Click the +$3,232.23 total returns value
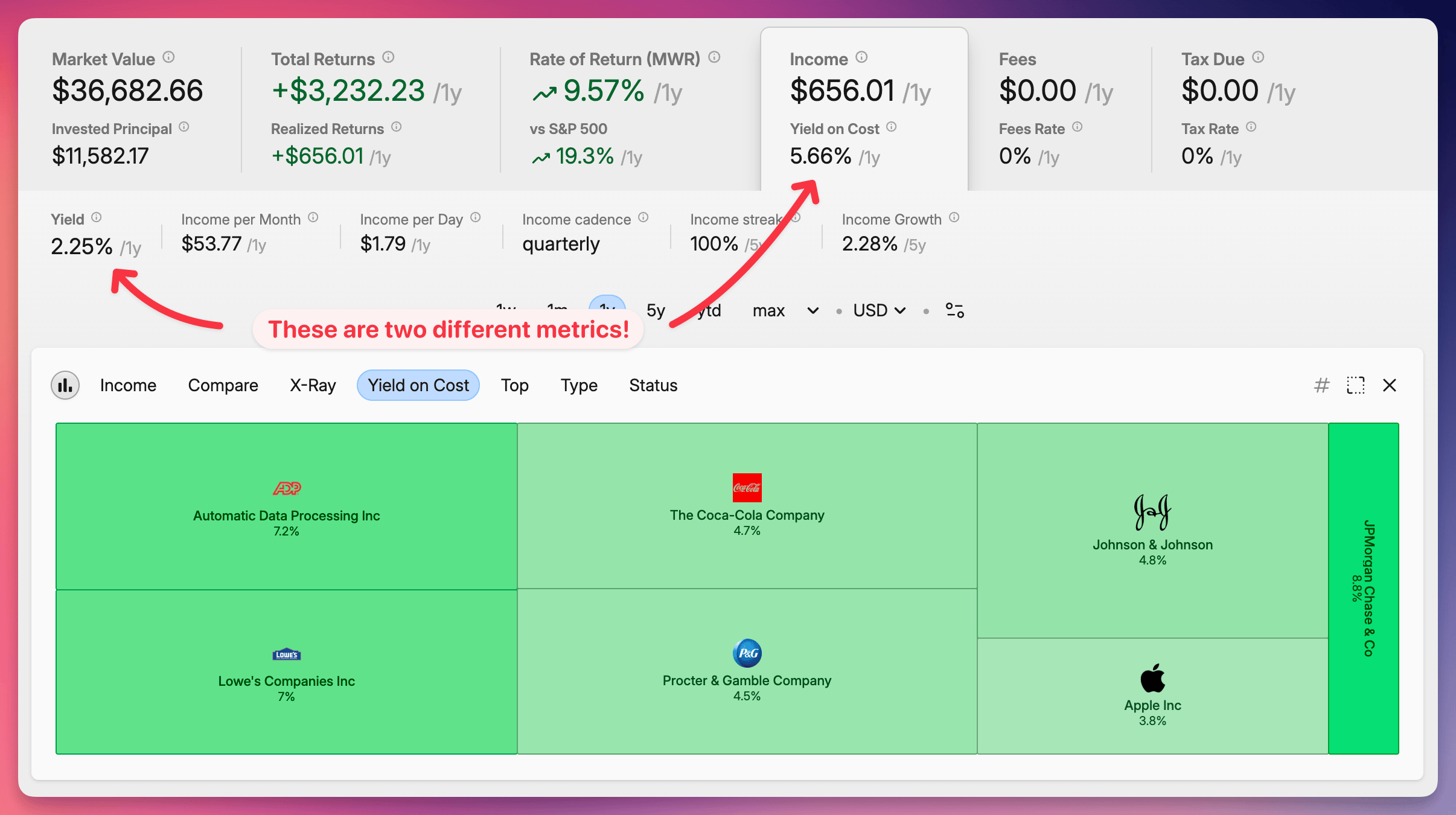The image size is (1456, 815). click(348, 91)
